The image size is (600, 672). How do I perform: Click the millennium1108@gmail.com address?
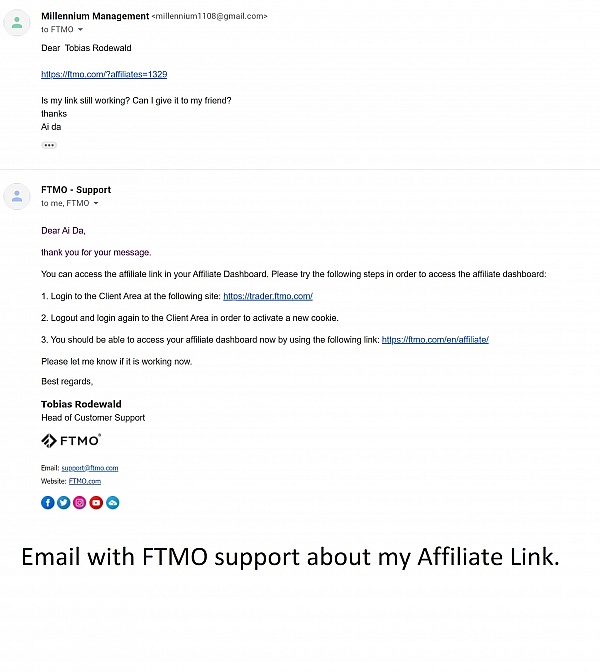click(x=209, y=16)
